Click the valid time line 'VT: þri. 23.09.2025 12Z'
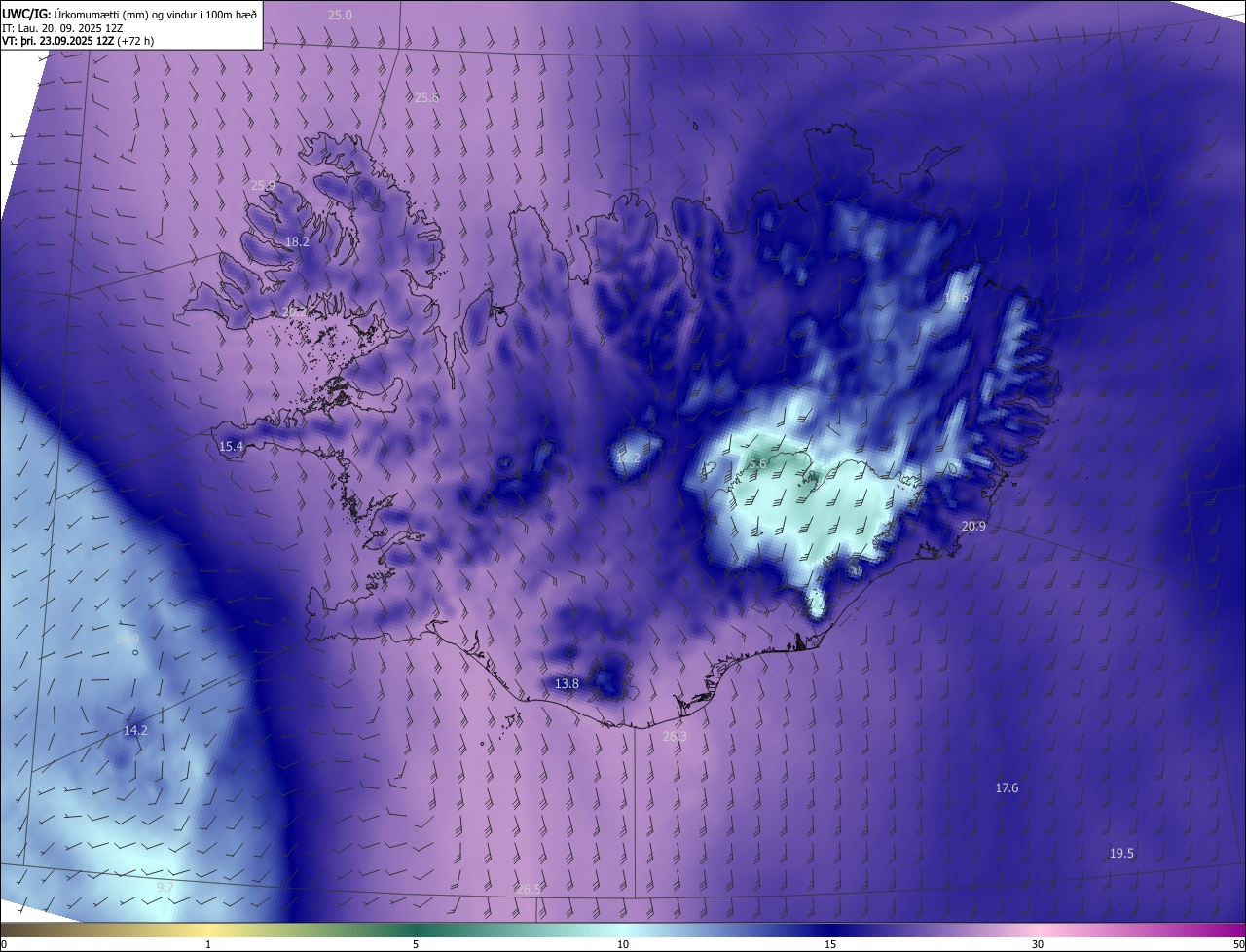The image size is (1246, 952). tap(57, 41)
